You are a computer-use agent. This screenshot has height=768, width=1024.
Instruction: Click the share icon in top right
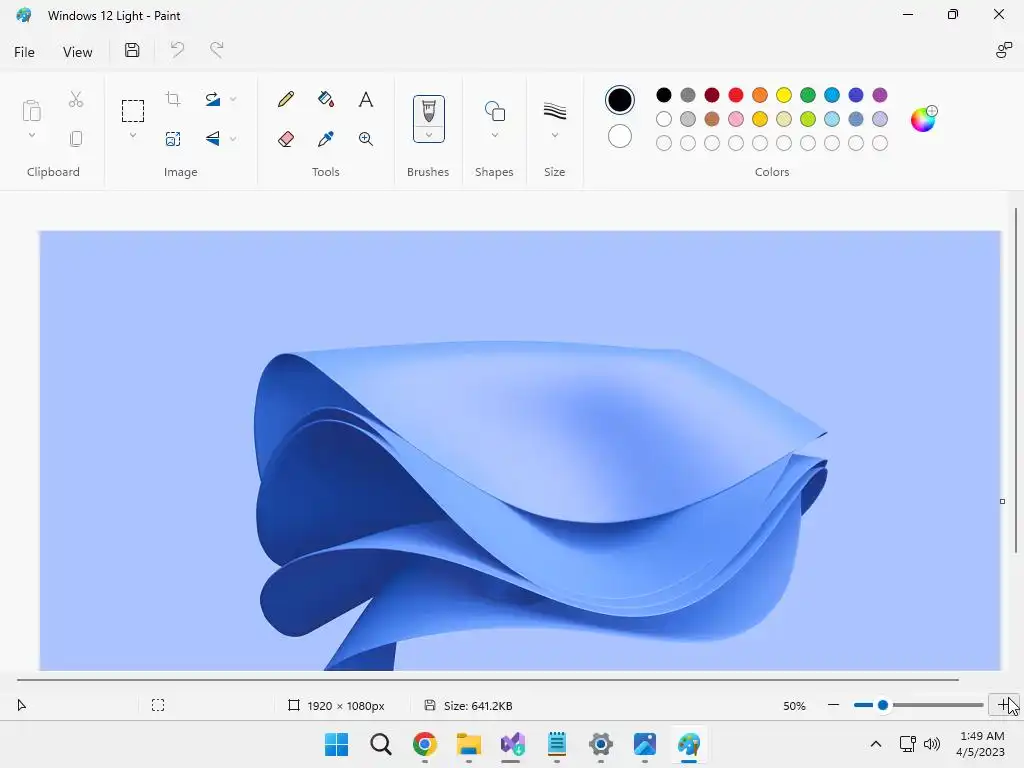coord(1004,50)
